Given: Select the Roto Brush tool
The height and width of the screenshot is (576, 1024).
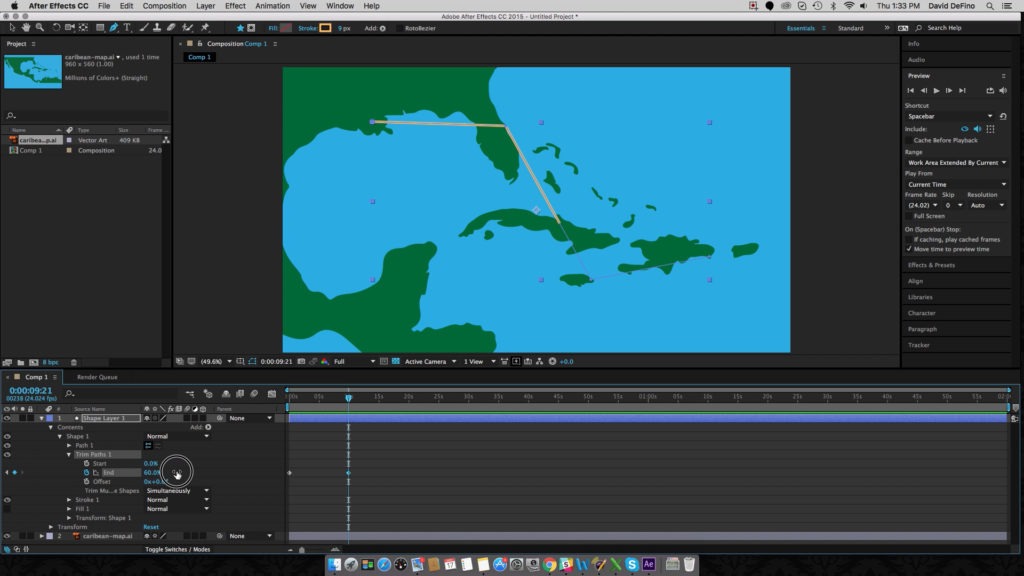Looking at the screenshot, I should (188, 27).
